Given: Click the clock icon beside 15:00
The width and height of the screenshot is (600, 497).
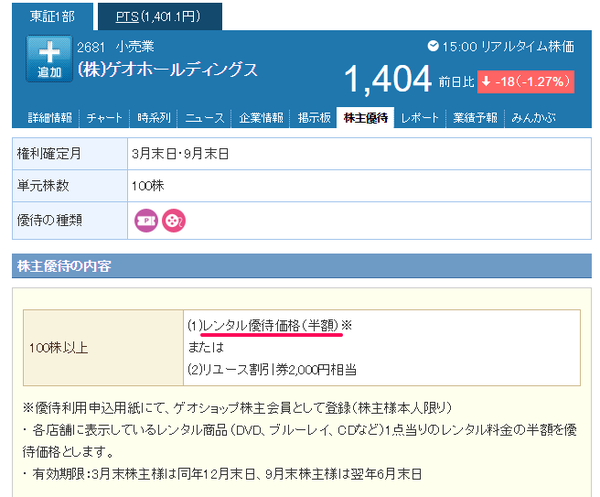Looking at the screenshot, I should coord(433,46).
